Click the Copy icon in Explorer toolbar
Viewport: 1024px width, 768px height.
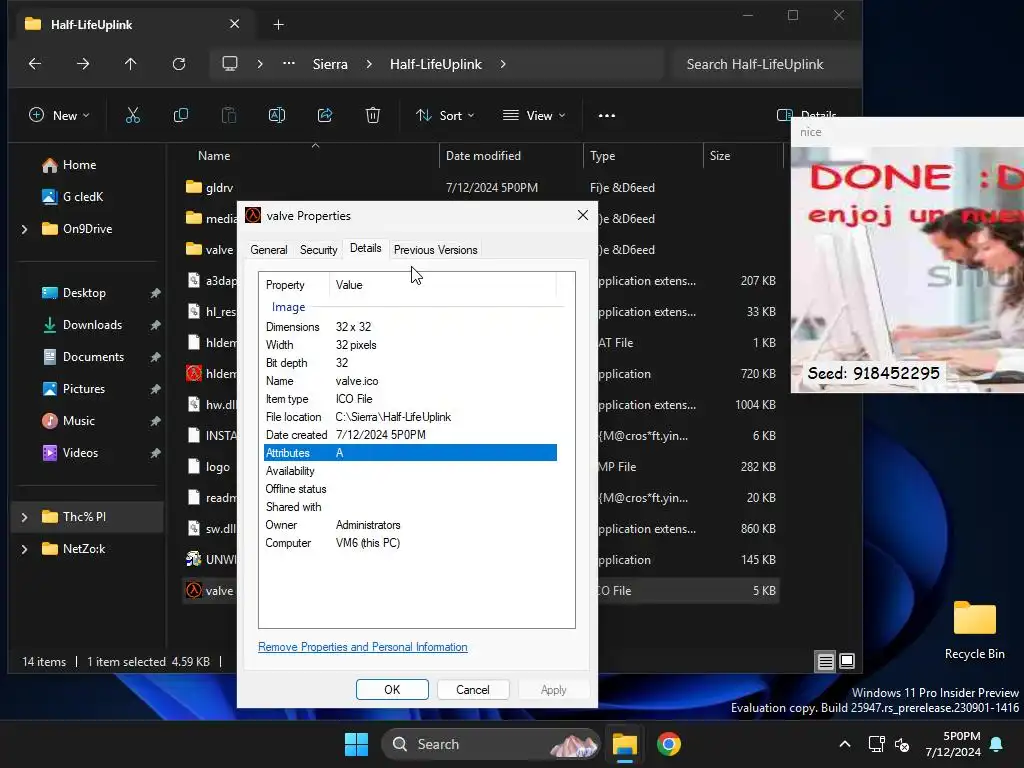181,116
